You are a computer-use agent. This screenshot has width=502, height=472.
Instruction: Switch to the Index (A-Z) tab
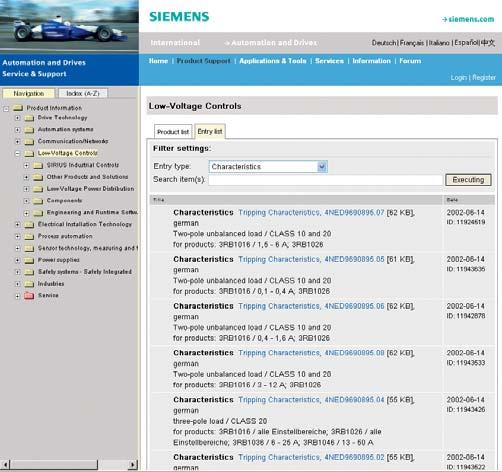point(83,93)
